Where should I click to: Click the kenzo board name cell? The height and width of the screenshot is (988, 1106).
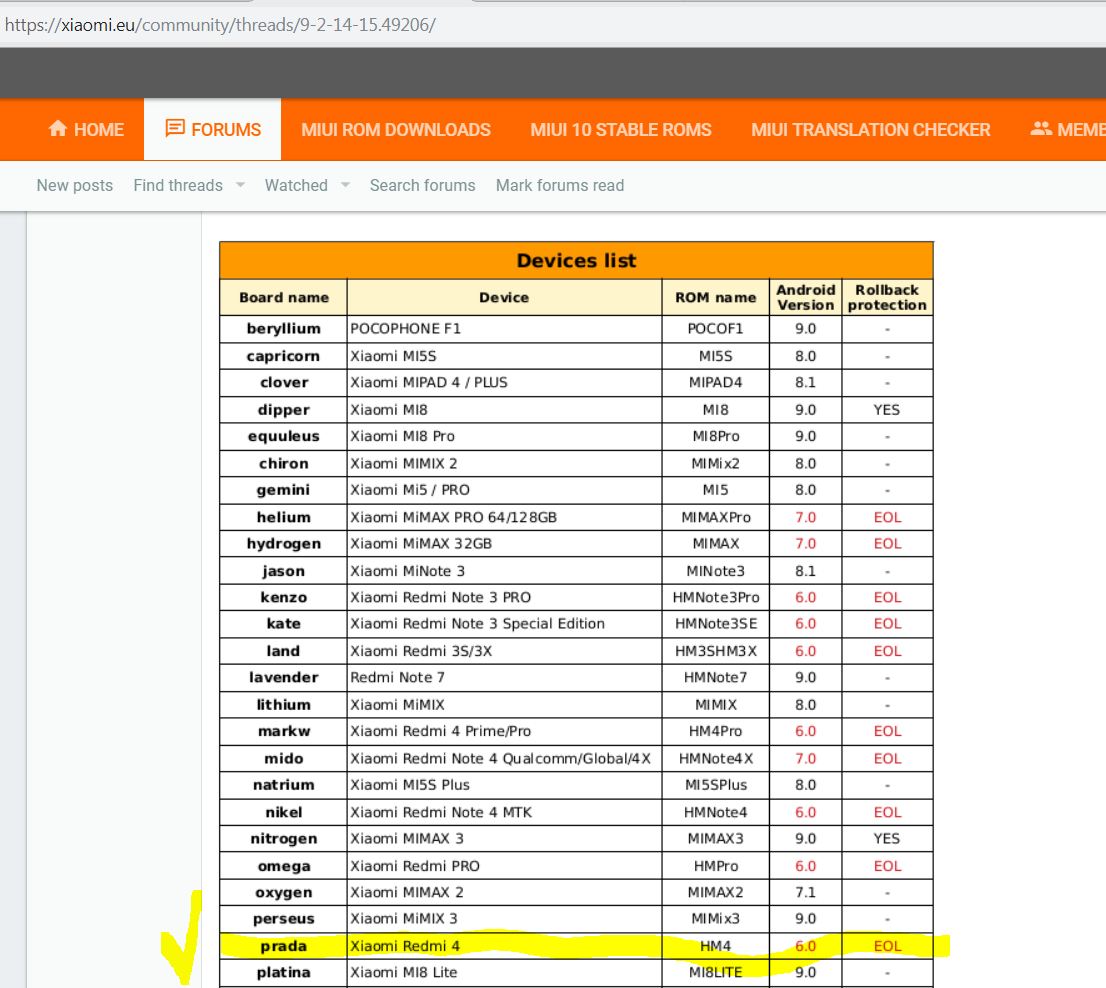coord(284,597)
